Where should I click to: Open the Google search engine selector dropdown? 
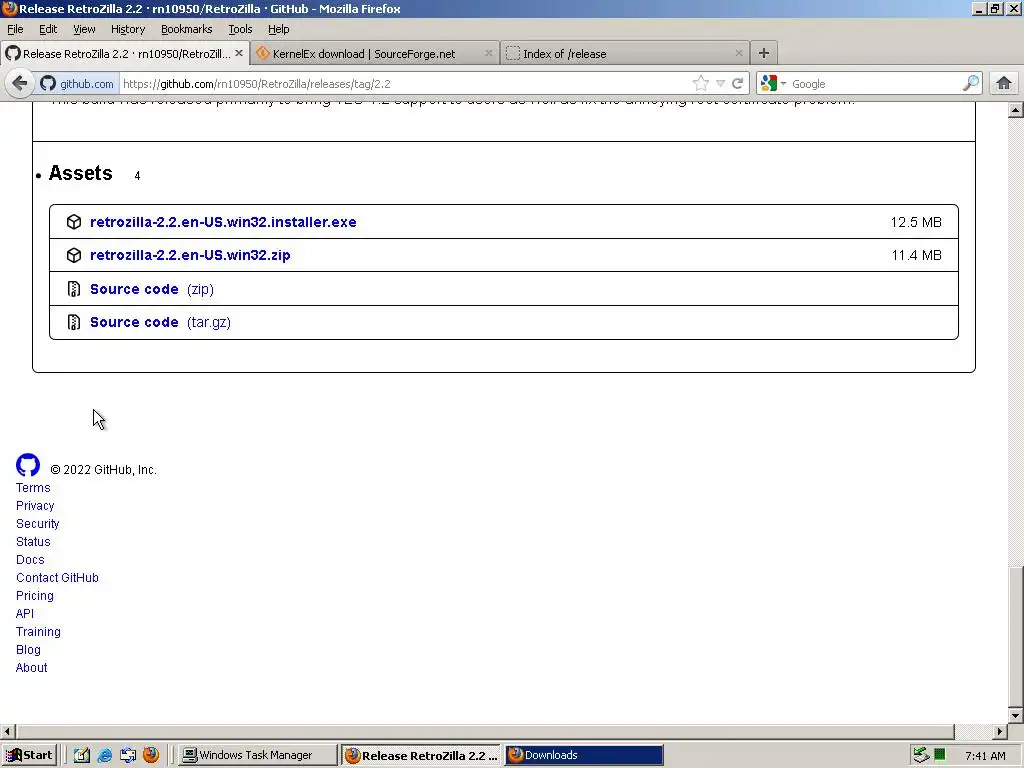773,84
